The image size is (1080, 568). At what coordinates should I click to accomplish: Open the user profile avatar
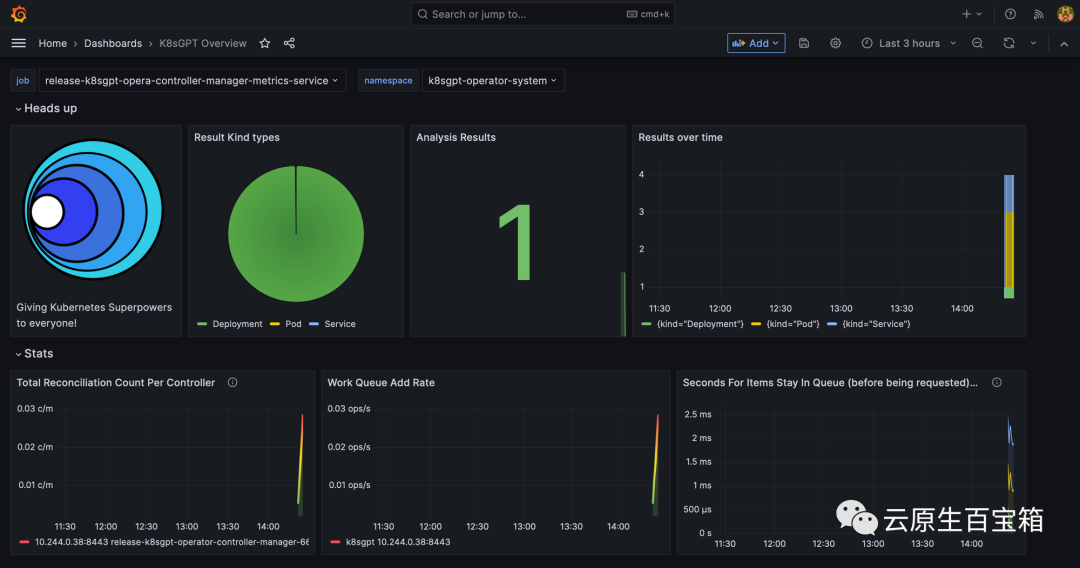(1065, 14)
